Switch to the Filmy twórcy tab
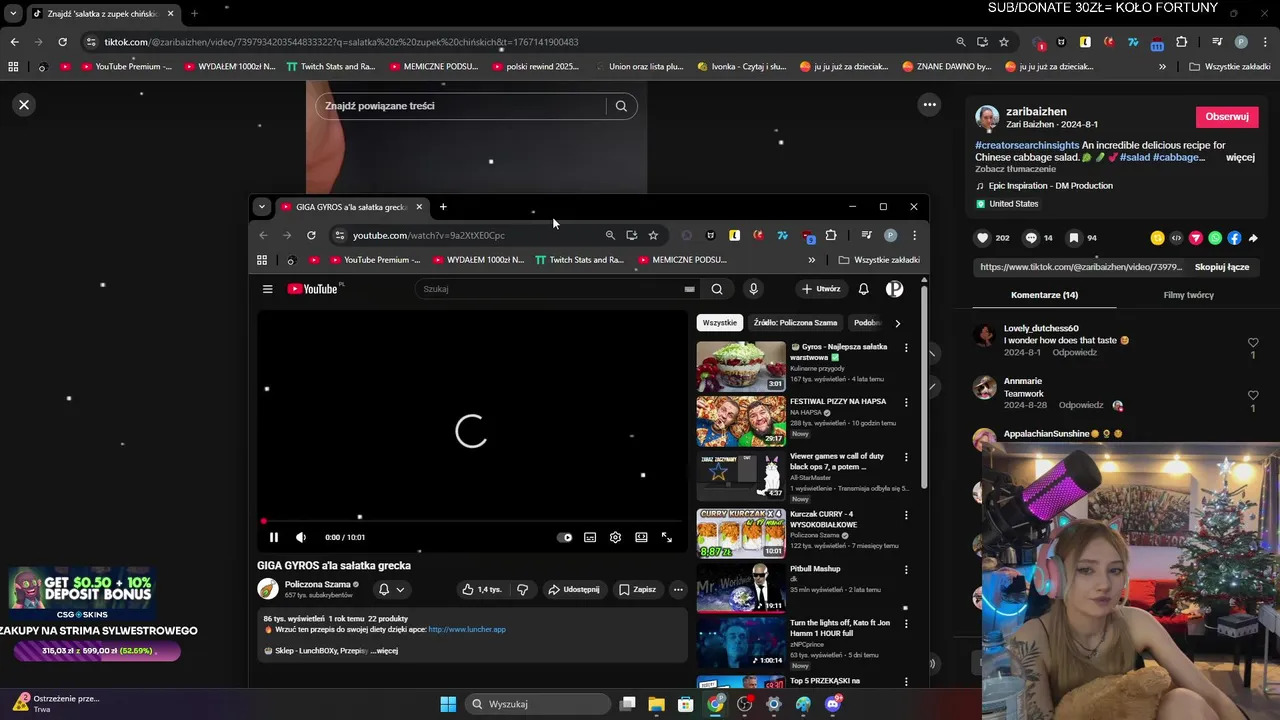Viewport: 1280px width, 720px height. click(x=1188, y=295)
